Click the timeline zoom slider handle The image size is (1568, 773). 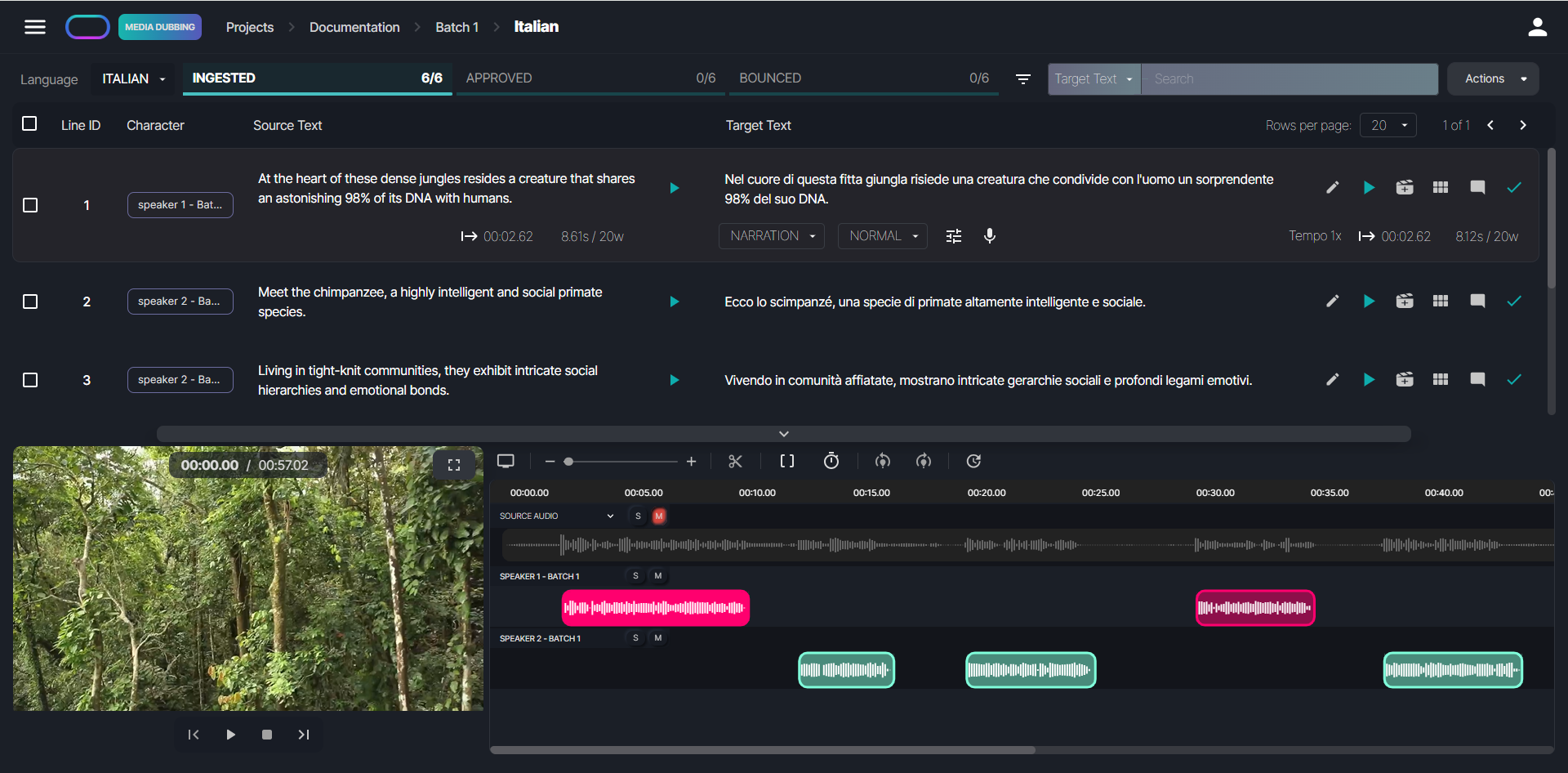click(568, 462)
